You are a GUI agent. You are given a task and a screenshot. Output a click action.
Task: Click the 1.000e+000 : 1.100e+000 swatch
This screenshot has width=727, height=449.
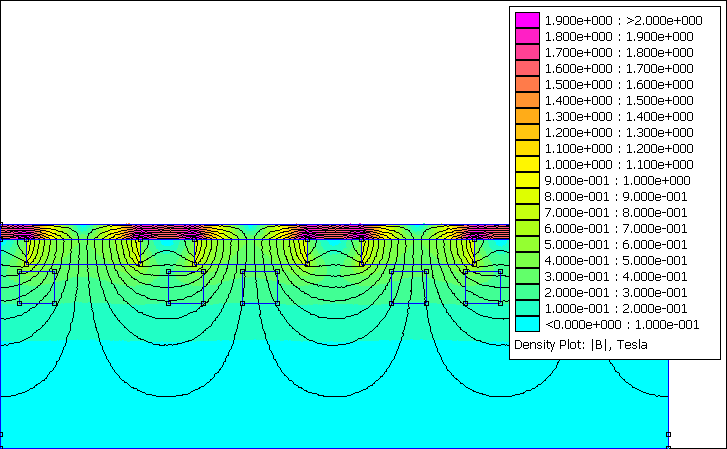(x=527, y=164)
